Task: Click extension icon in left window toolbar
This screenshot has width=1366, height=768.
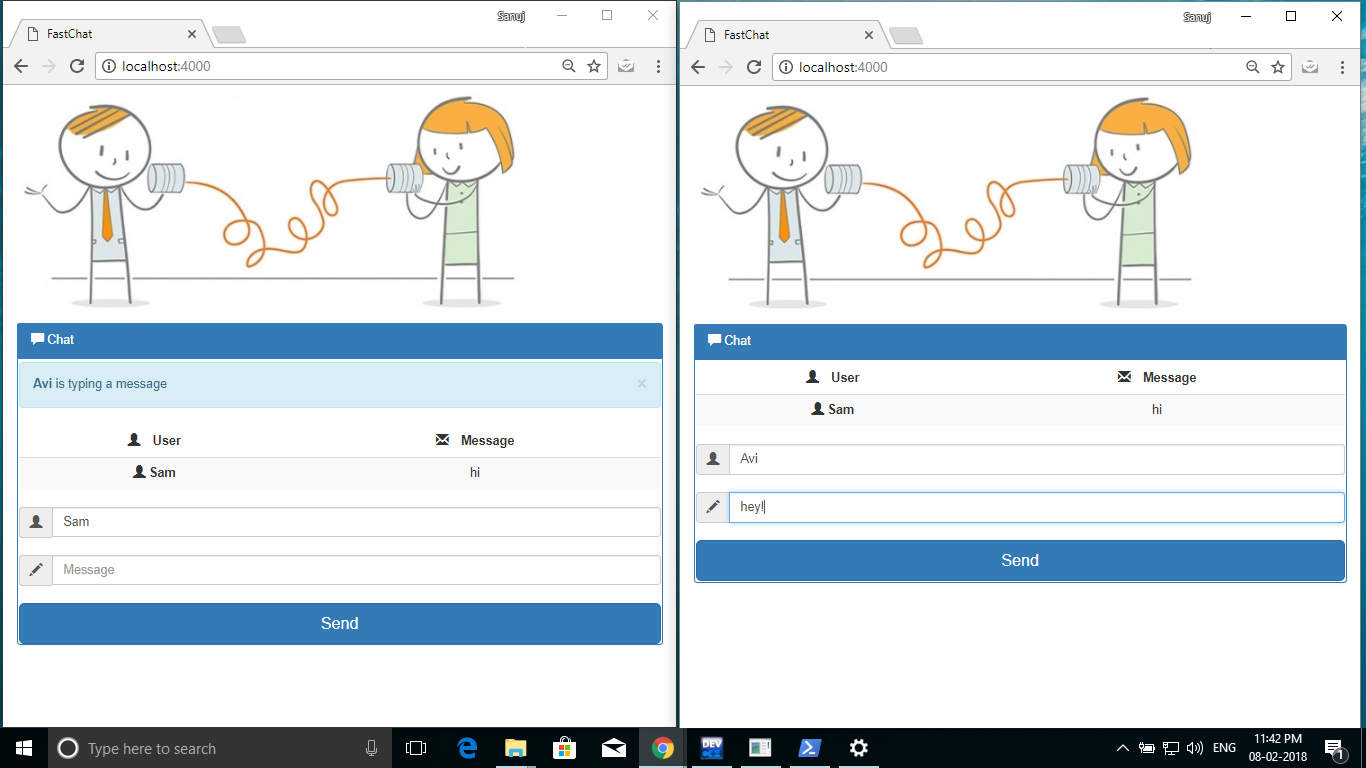Action: (x=626, y=66)
